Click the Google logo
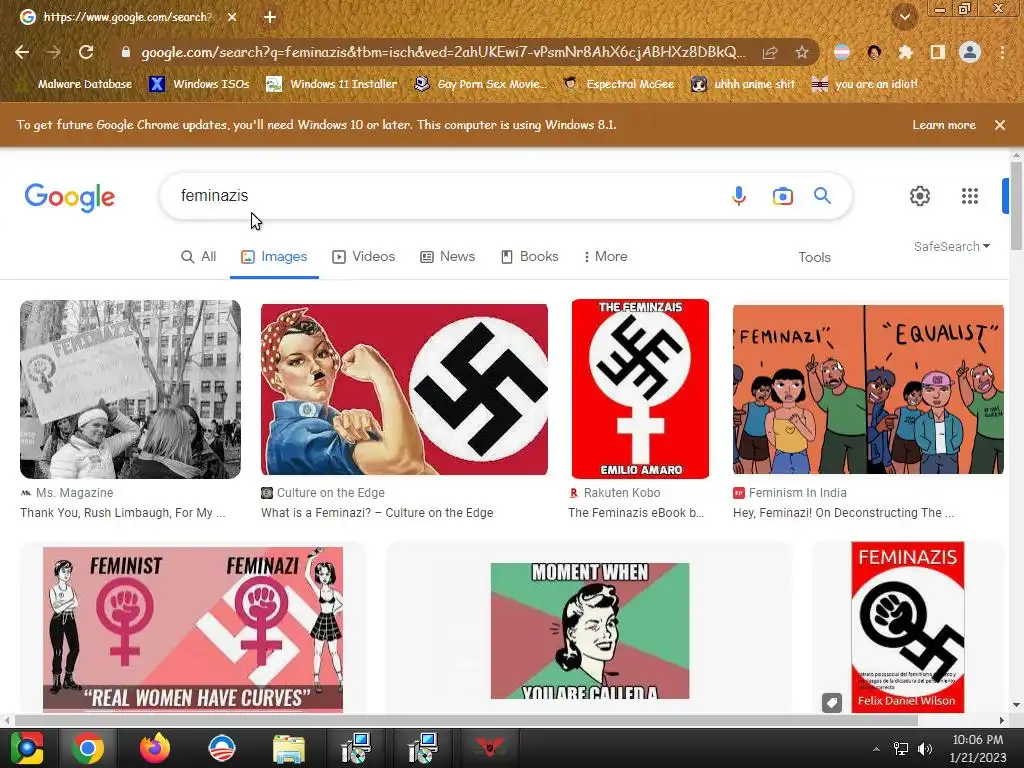1024x768 pixels. coord(70,197)
